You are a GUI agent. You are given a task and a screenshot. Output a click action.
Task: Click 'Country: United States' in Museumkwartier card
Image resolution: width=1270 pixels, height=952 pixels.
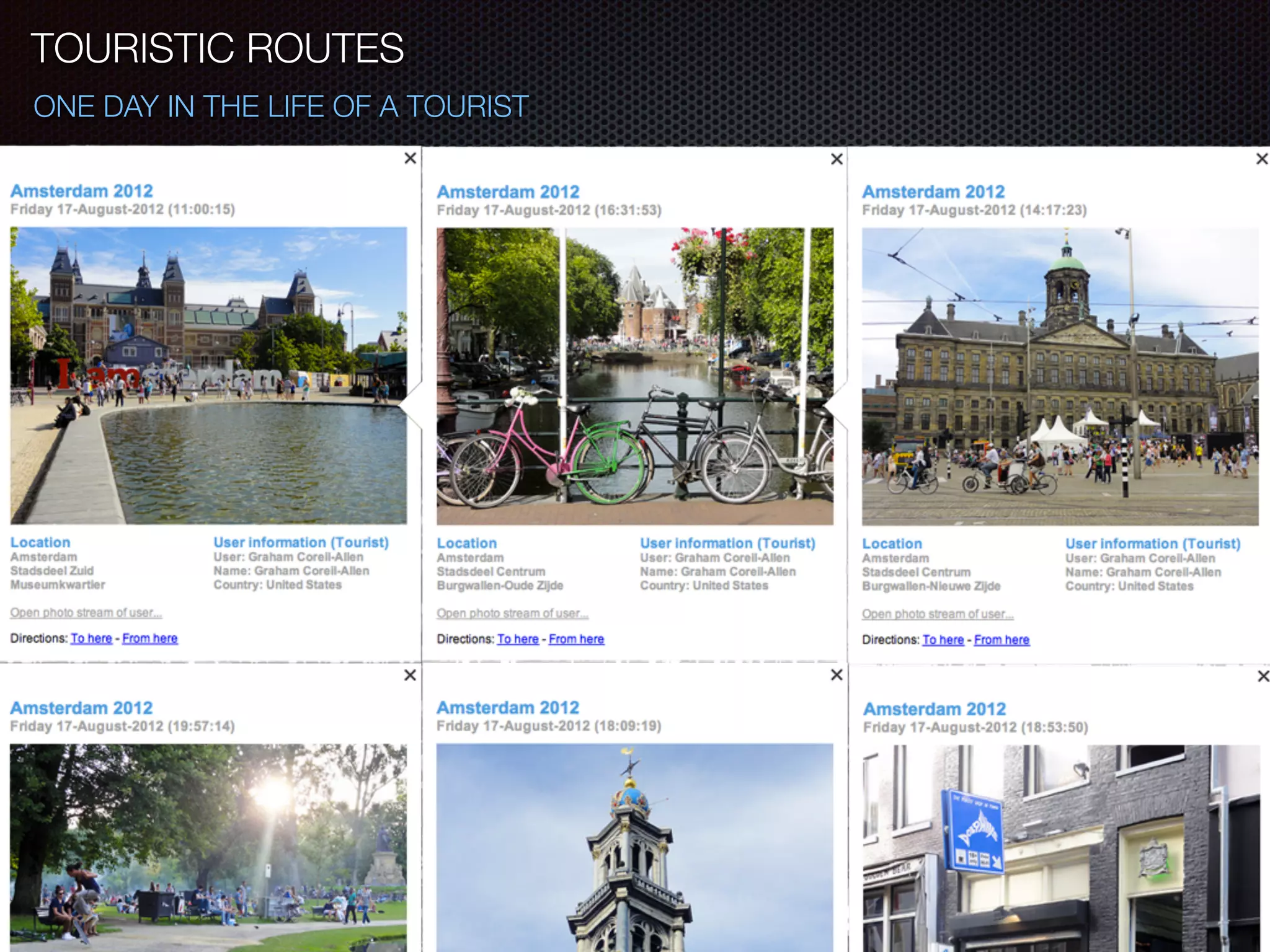pos(277,584)
